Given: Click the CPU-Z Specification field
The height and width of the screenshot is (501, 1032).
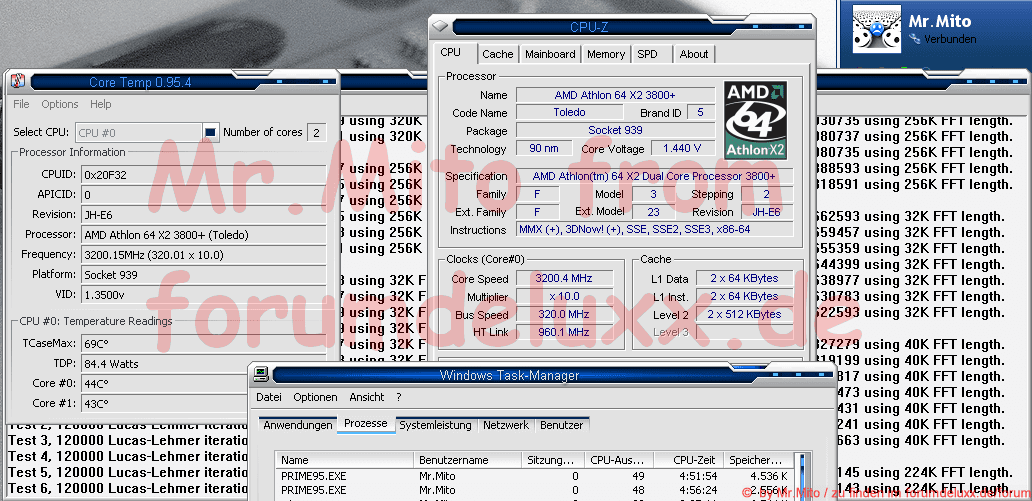Looking at the screenshot, I should tap(655, 176).
